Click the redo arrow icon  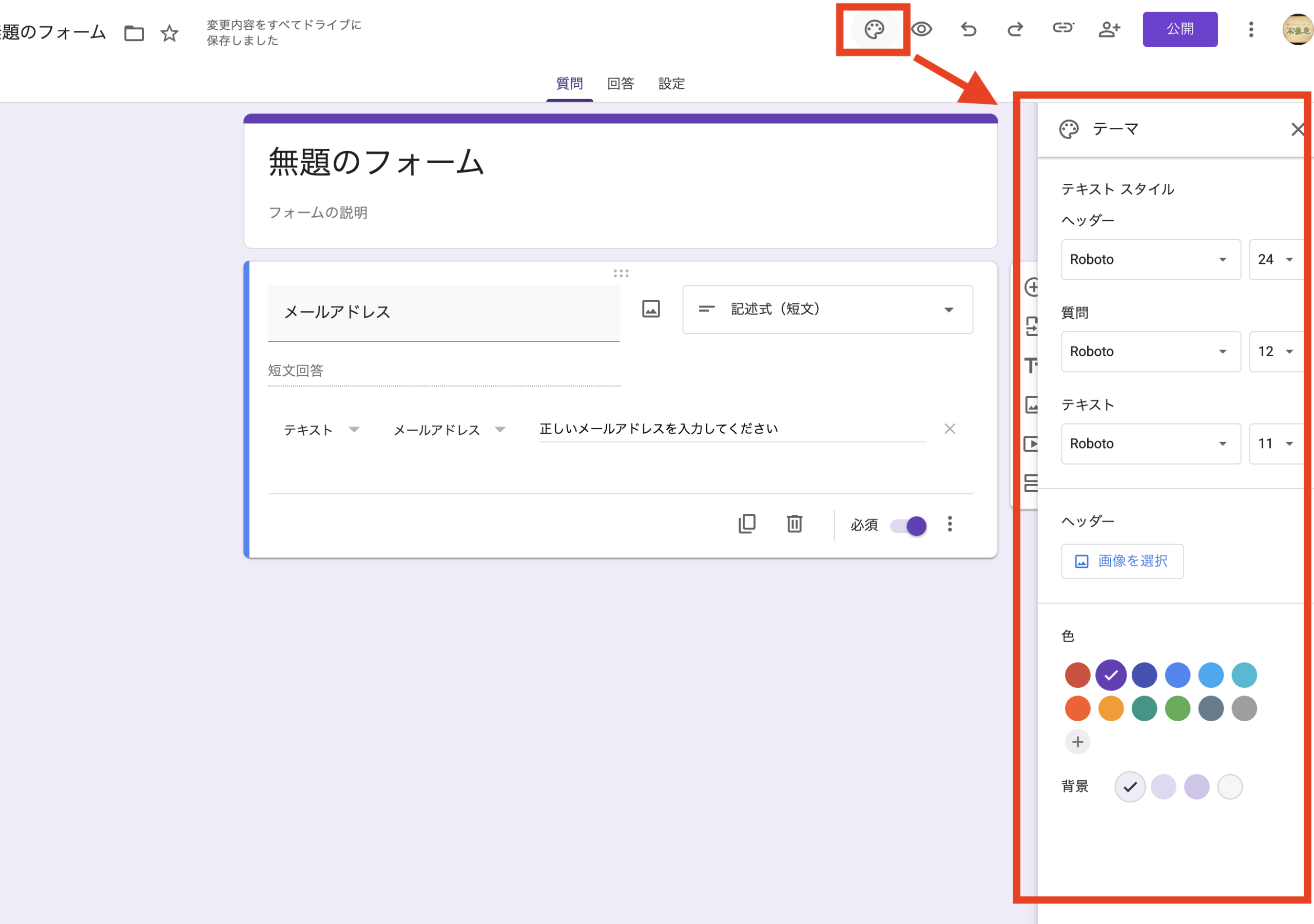(1015, 29)
